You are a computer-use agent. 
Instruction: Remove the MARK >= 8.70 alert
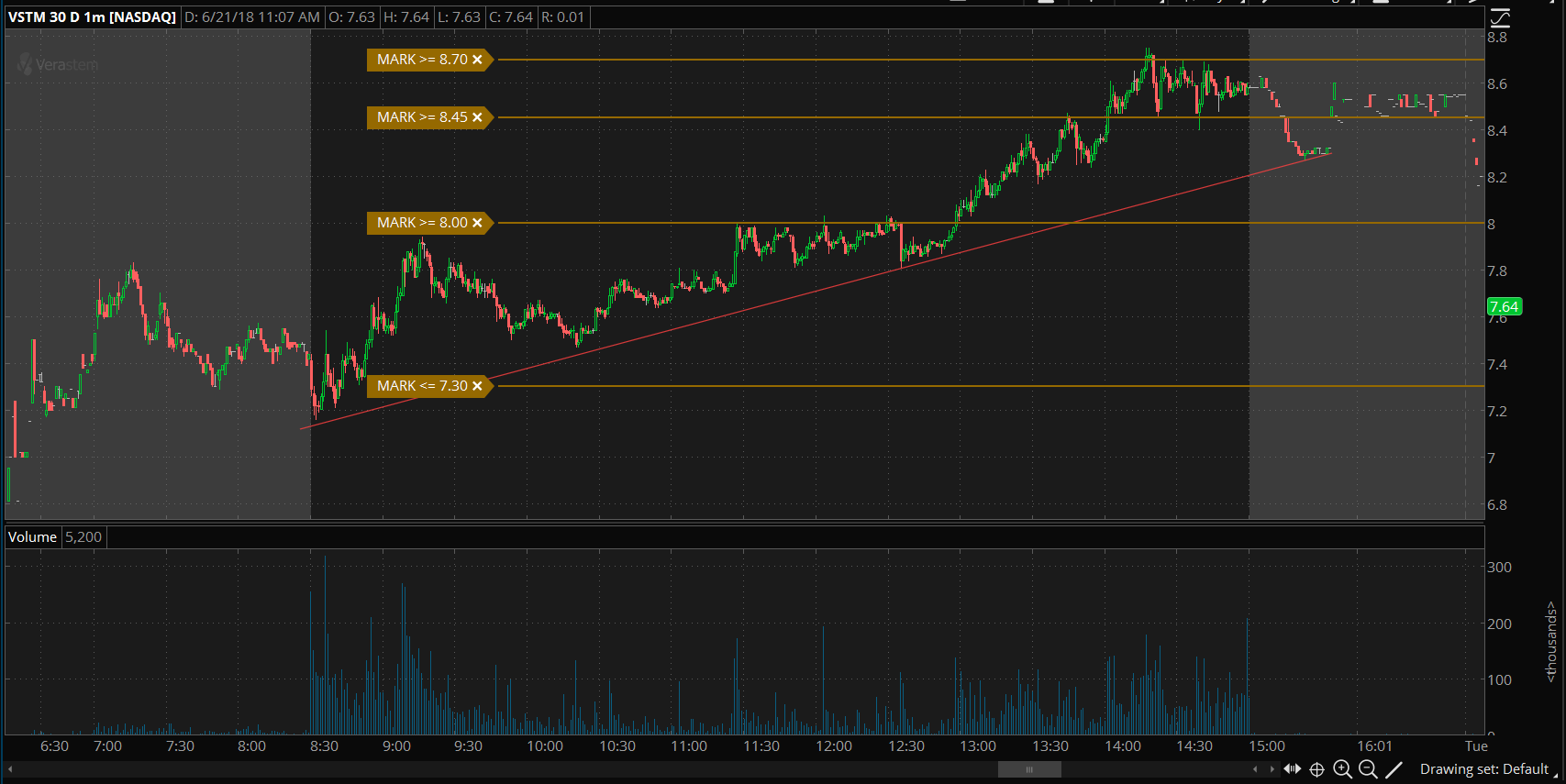click(477, 60)
